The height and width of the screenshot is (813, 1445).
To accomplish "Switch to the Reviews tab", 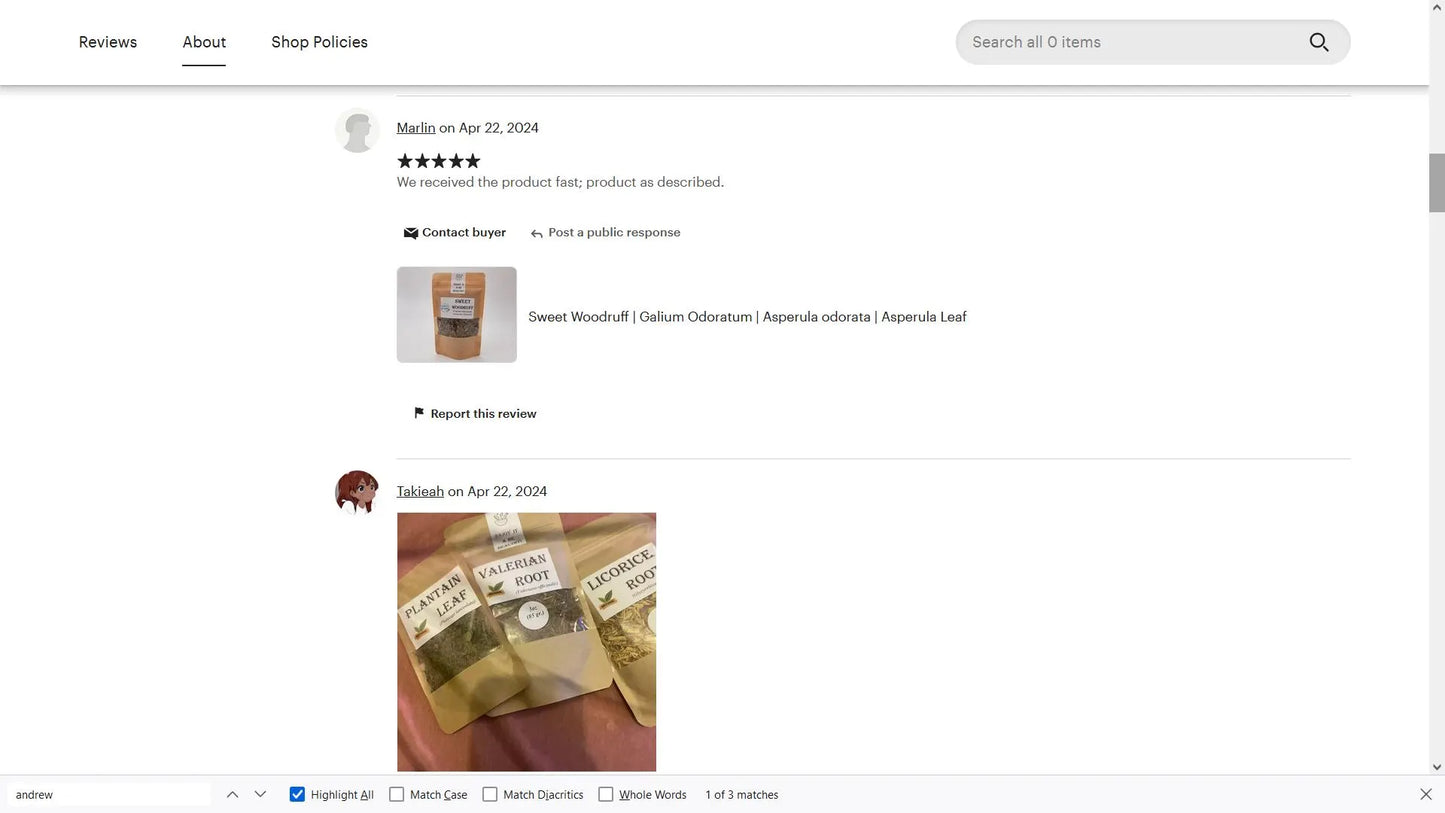I will click(108, 42).
